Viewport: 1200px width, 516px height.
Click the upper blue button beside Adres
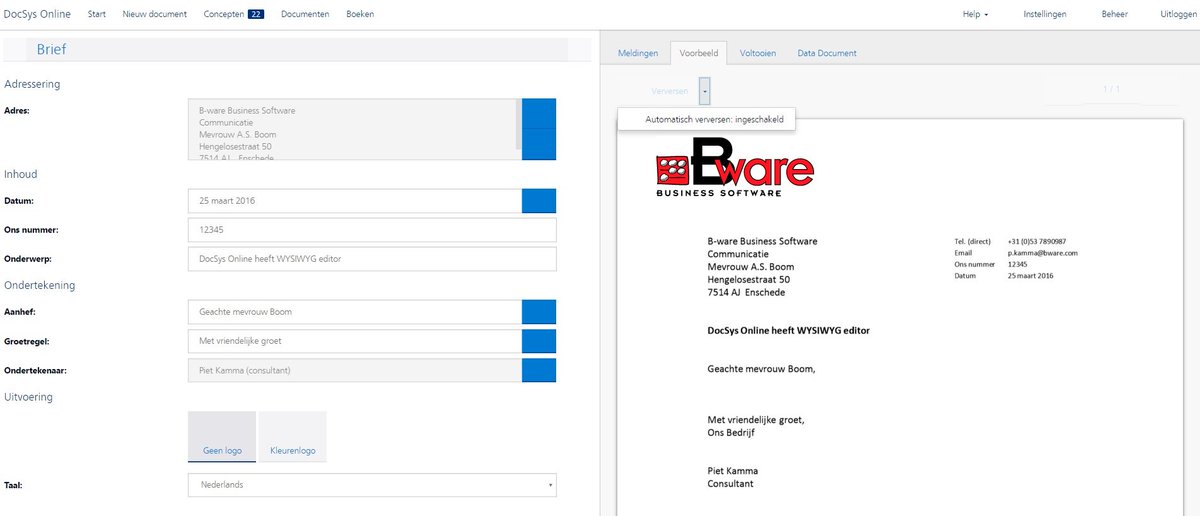coord(539,114)
